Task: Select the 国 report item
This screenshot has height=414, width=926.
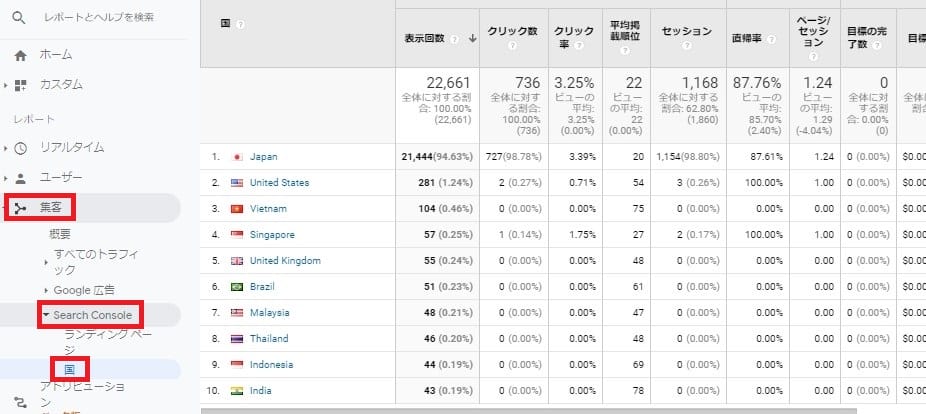Action: point(70,369)
